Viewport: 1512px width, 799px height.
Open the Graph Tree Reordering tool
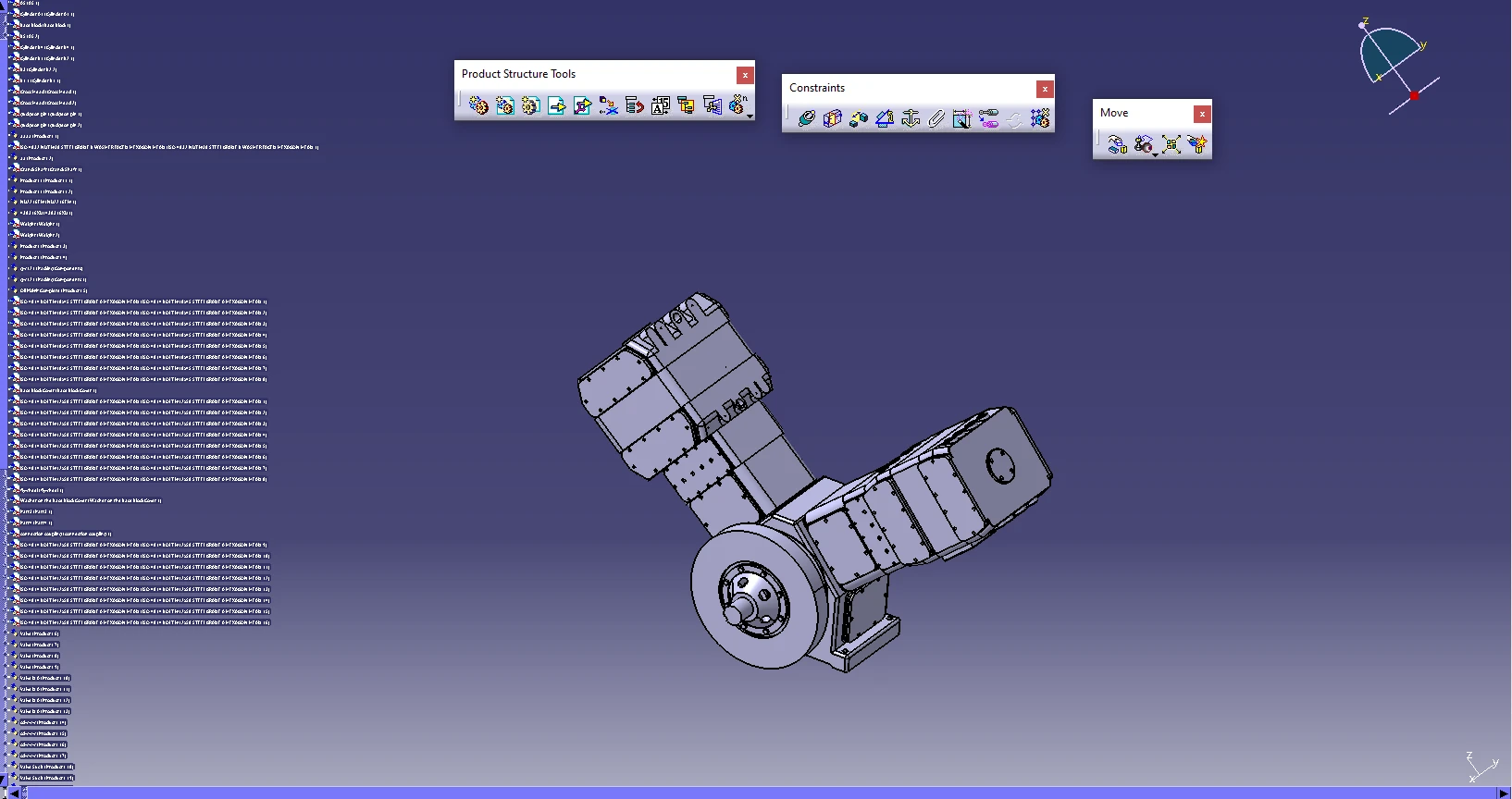point(634,105)
